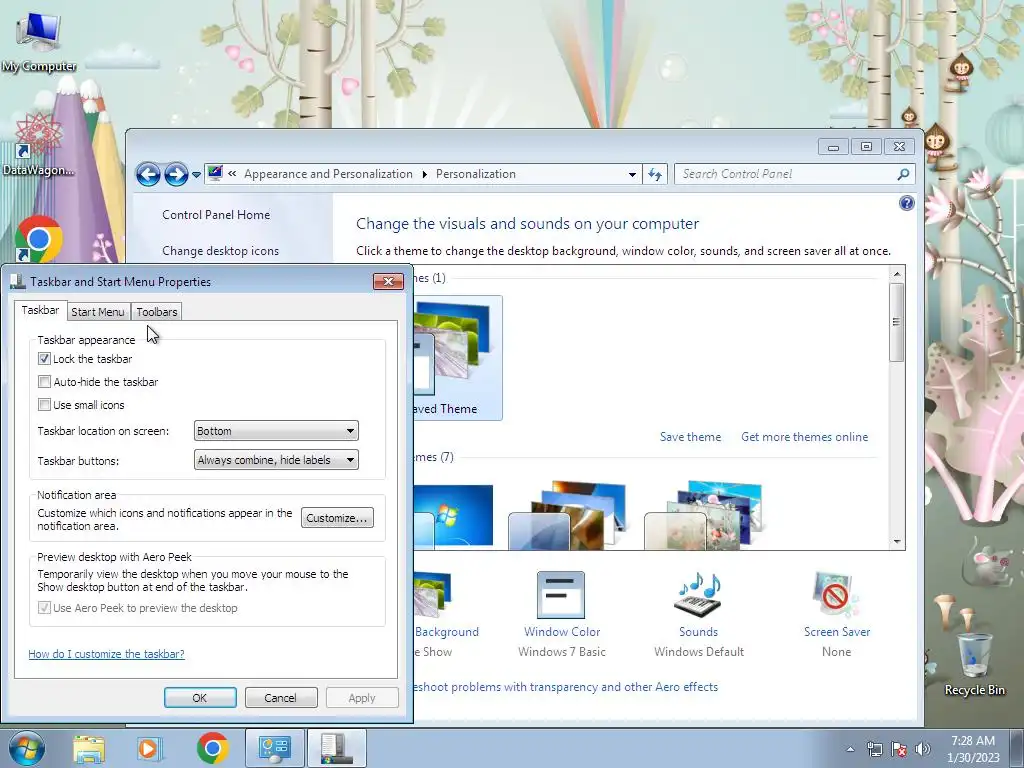Toggle Use Aero Peek checkbox

point(44,607)
